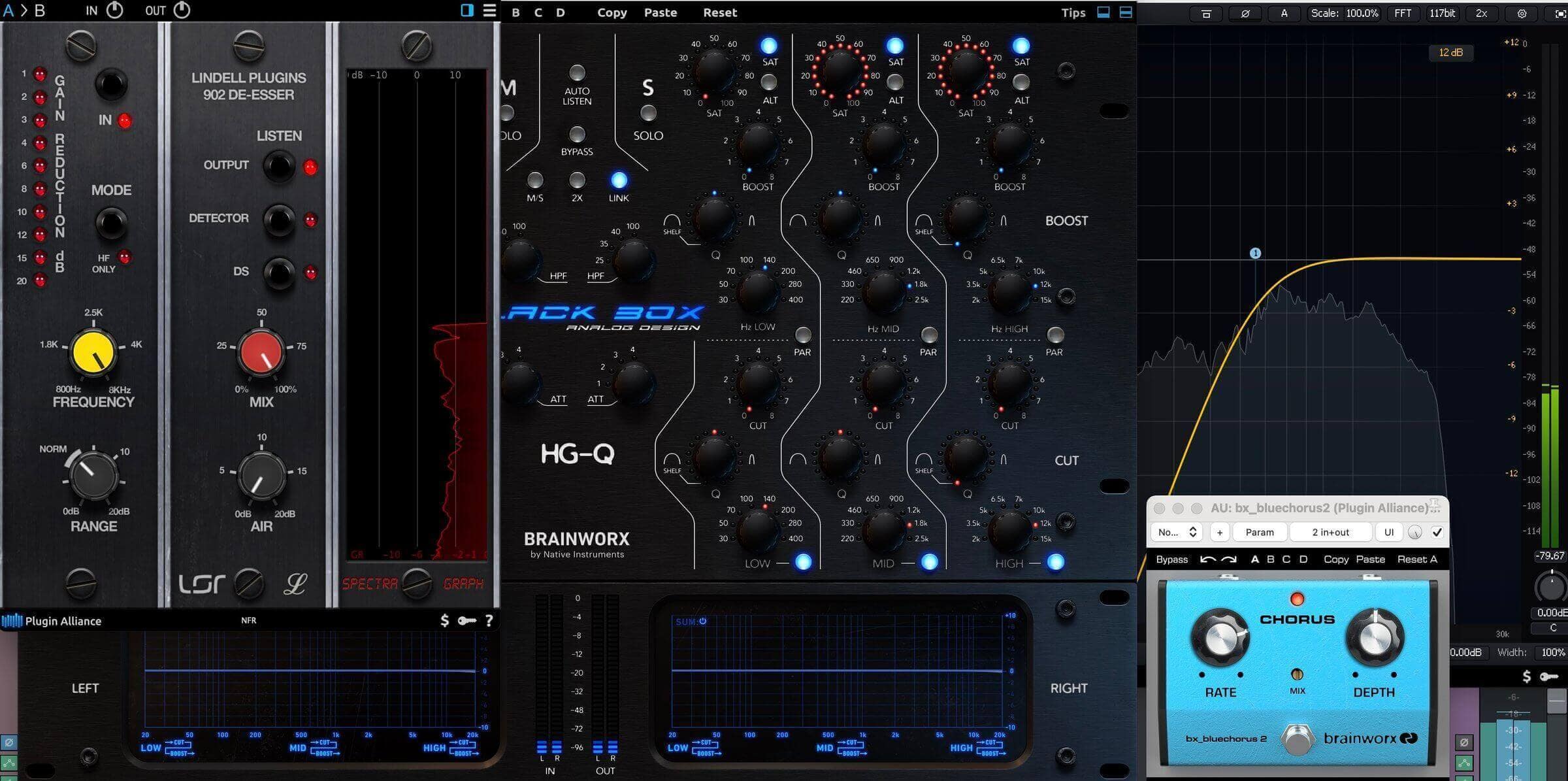
Task: Toggle the LOW band enable LED
Action: coord(804,562)
